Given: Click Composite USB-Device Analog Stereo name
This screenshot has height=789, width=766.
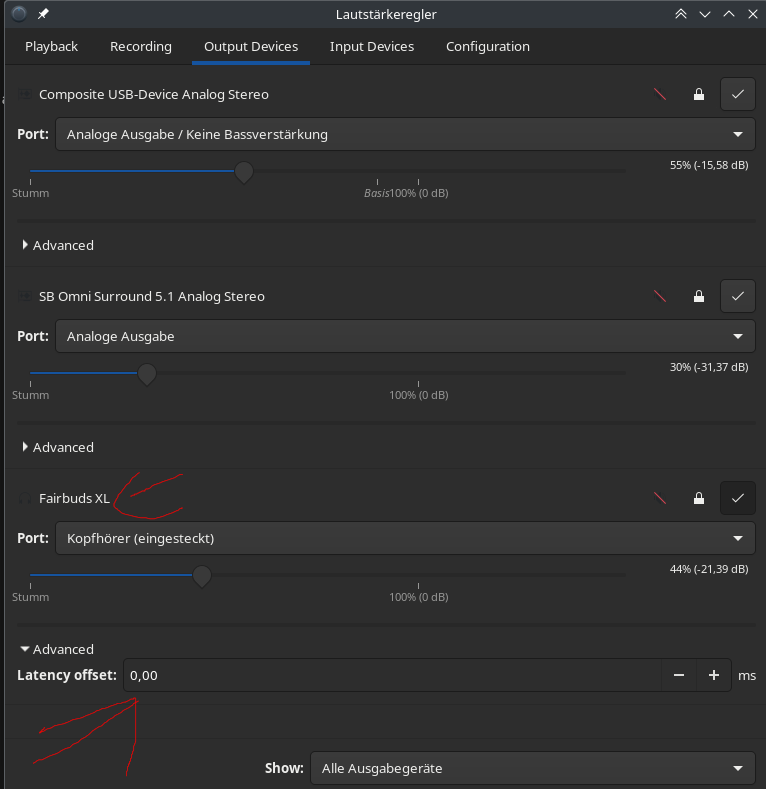Looking at the screenshot, I should point(154,94).
